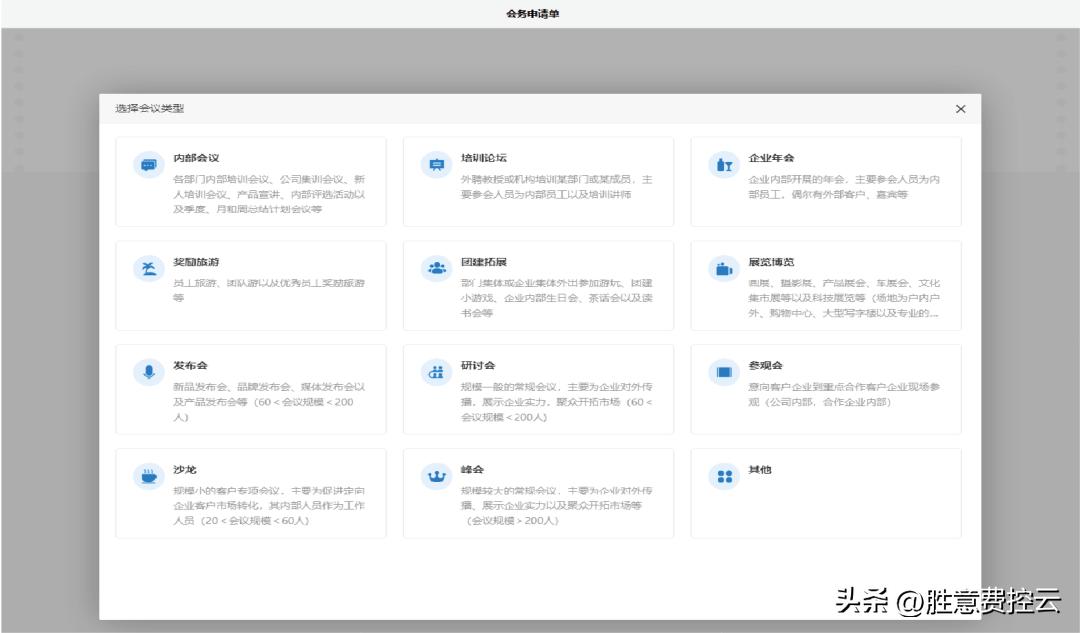
Task: Click the microphone icon for 发布会
Action: click(x=148, y=371)
